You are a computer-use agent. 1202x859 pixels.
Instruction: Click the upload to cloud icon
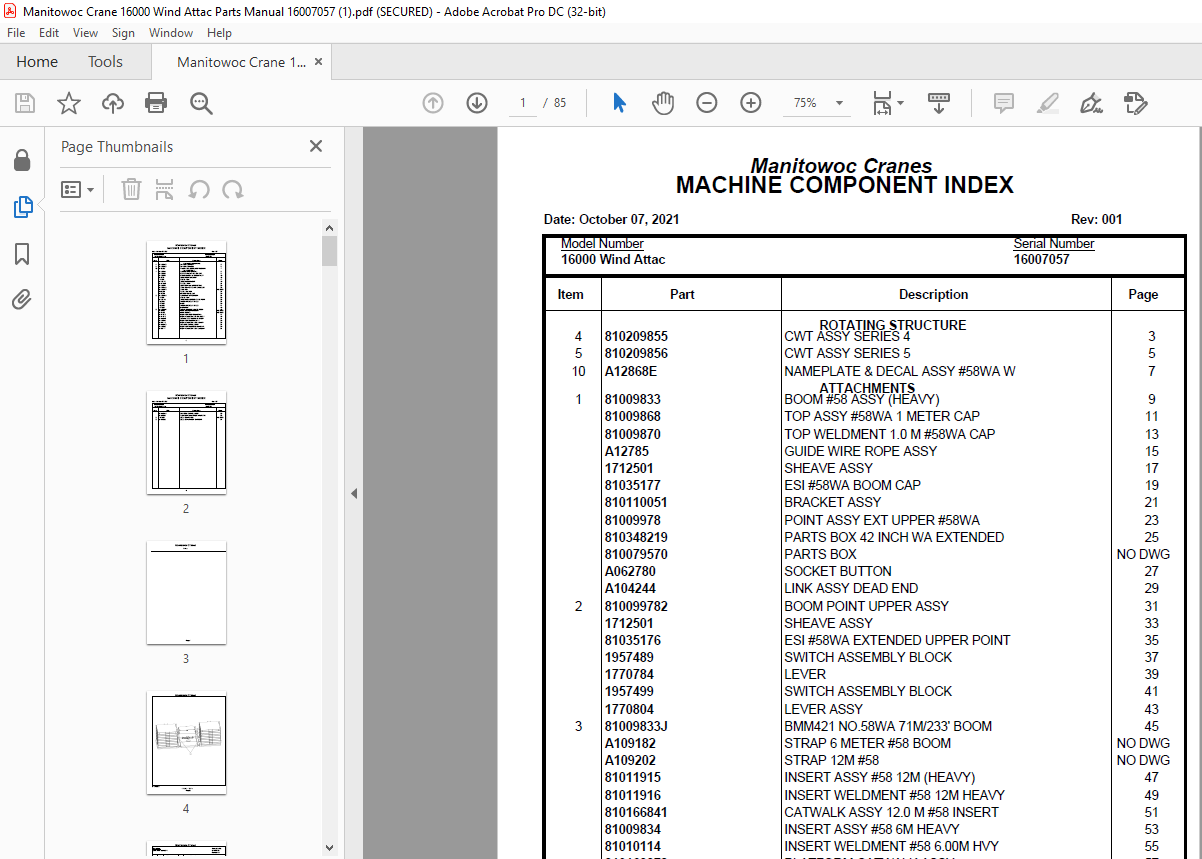tap(113, 103)
